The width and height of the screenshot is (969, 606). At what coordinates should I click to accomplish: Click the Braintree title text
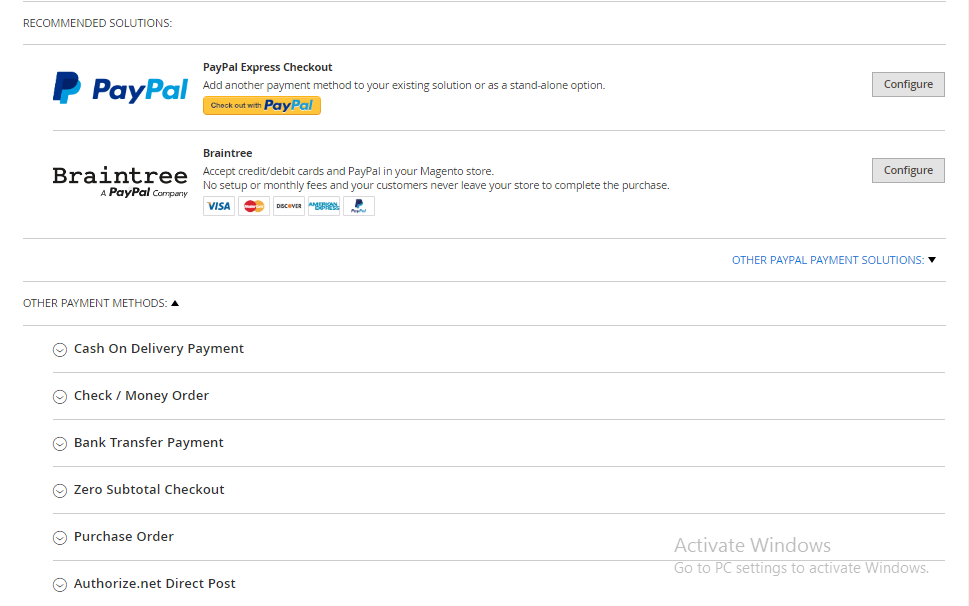pyautogui.click(x=227, y=153)
